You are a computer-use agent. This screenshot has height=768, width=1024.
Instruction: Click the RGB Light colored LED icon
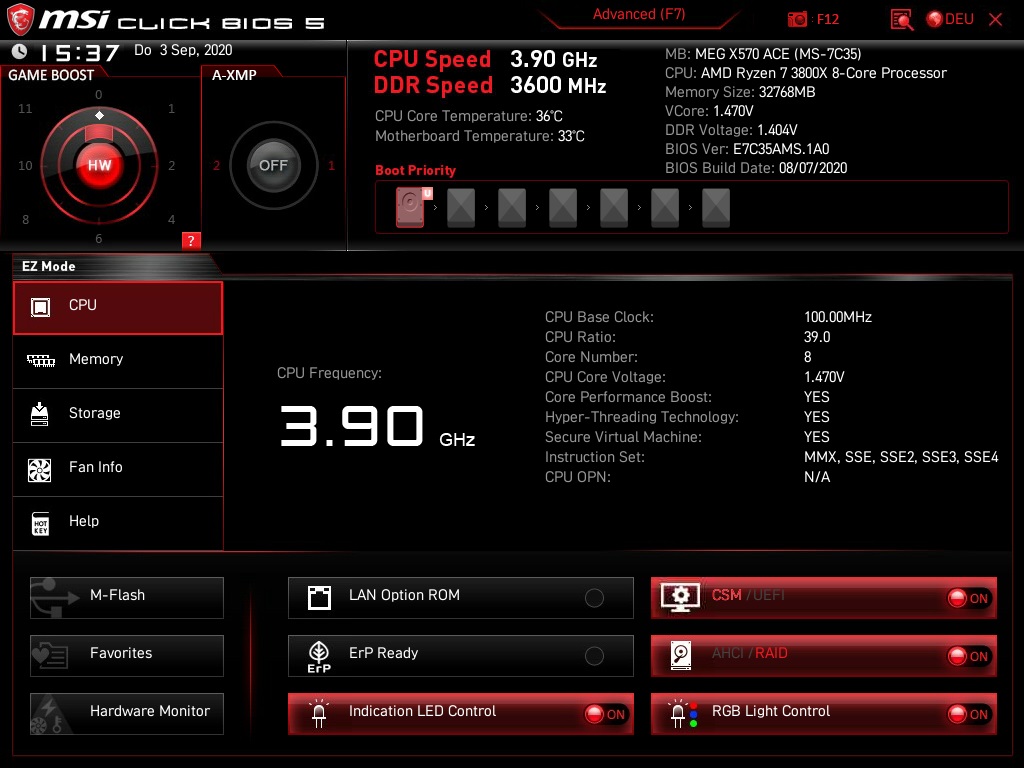[x=683, y=714]
